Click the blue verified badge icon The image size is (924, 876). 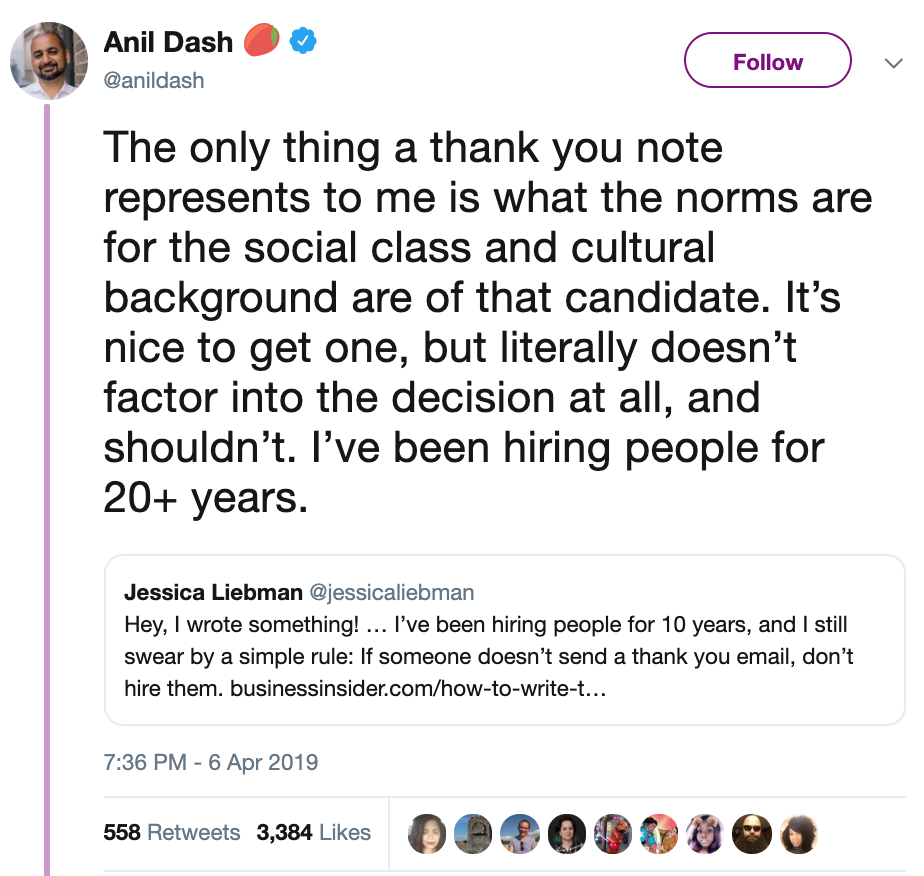click(x=303, y=41)
